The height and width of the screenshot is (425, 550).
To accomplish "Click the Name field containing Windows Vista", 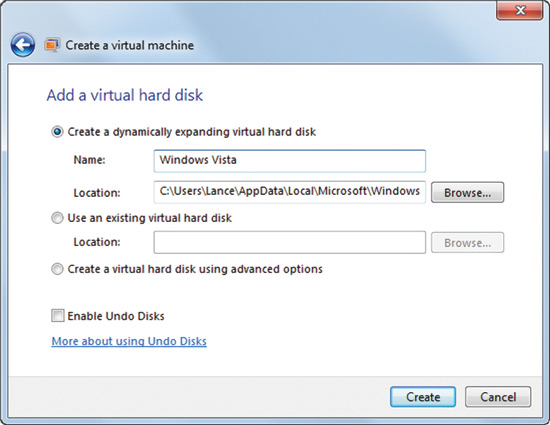I will 290,161.
